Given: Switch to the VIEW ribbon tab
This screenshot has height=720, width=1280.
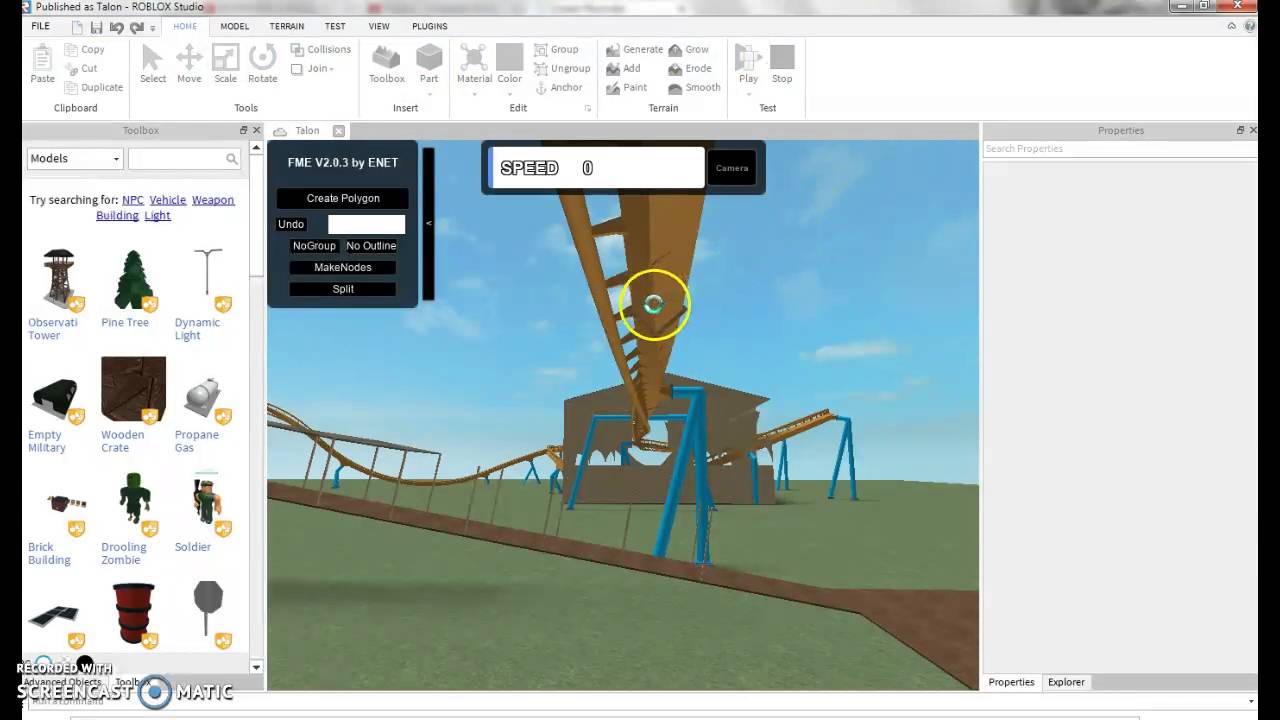Looking at the screenshot, I should tap(379, 26).
